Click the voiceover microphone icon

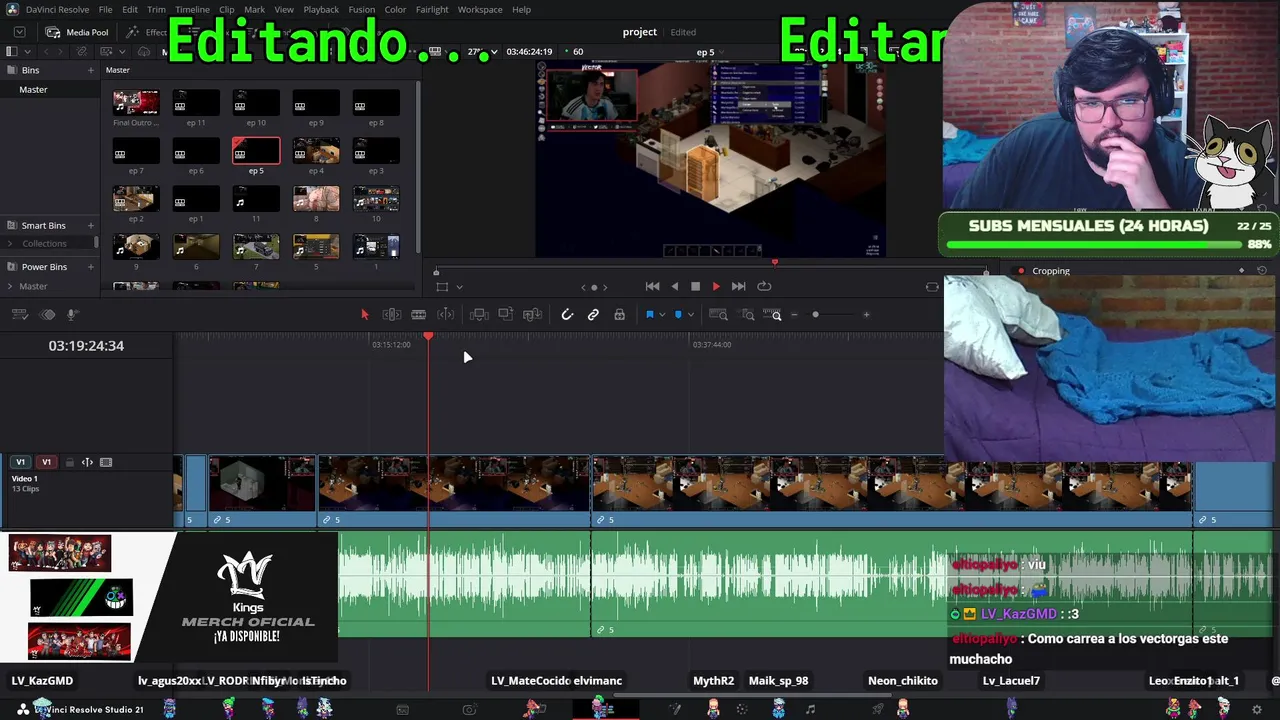(72, 315)
